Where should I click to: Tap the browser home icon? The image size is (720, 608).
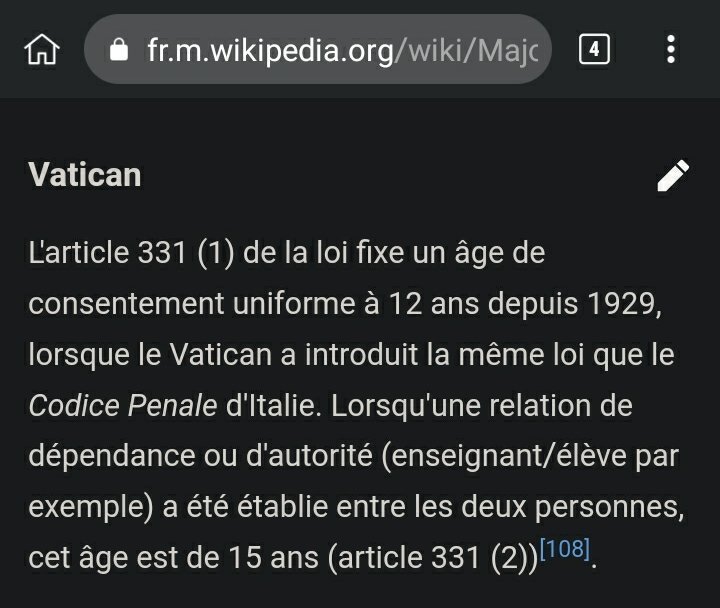[x=42, y=49]
